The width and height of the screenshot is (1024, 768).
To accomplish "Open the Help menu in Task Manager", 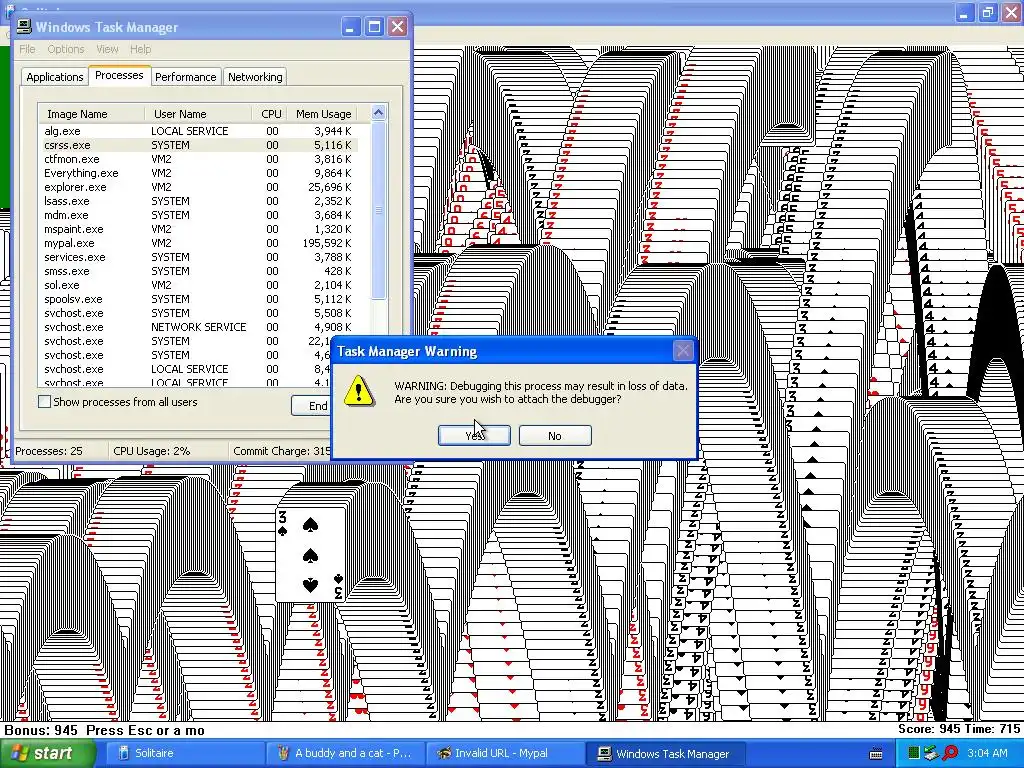I will [x=140, y=49].
